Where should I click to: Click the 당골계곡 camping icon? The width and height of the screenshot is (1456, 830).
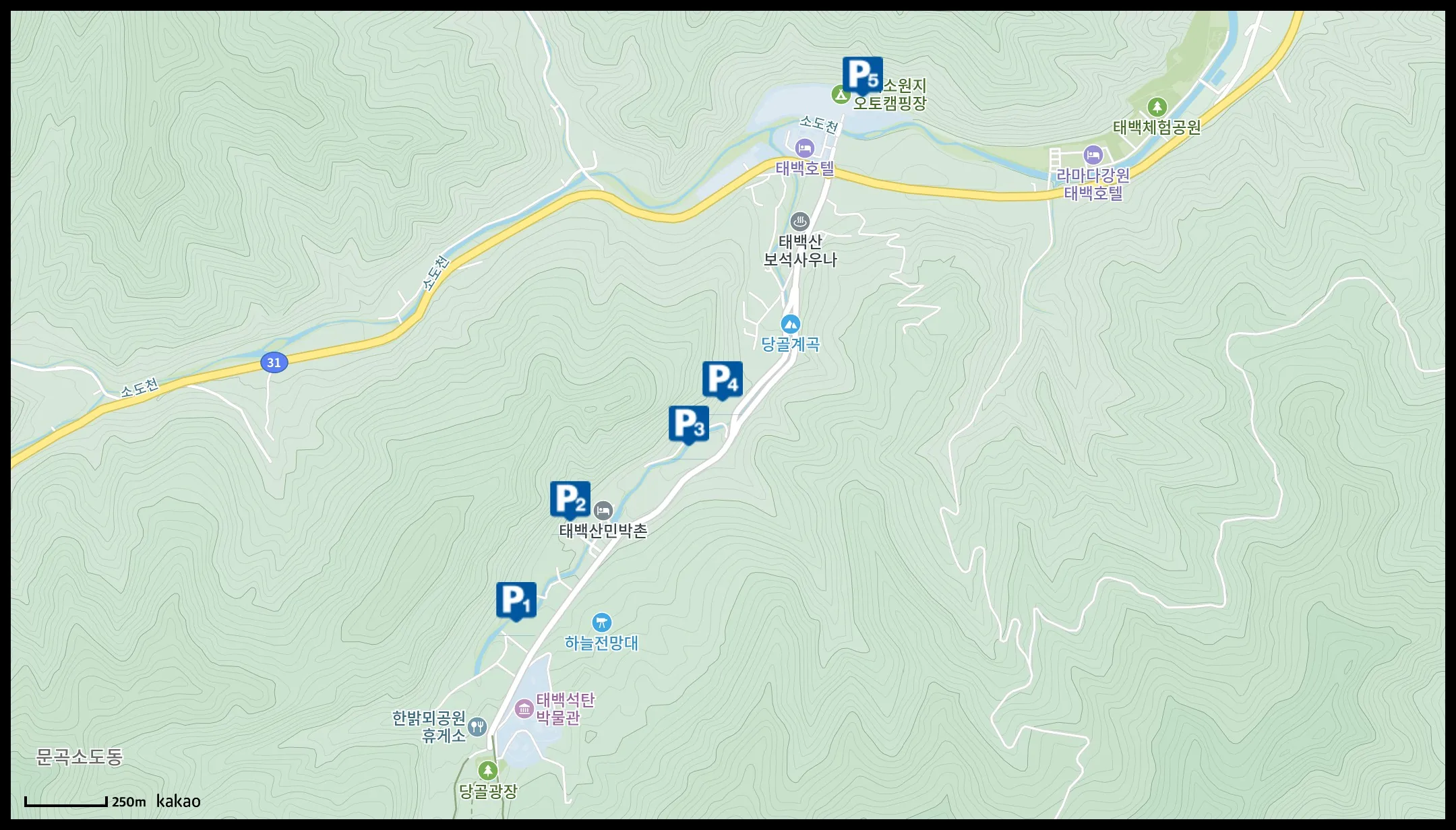click(x=791, y=324)
